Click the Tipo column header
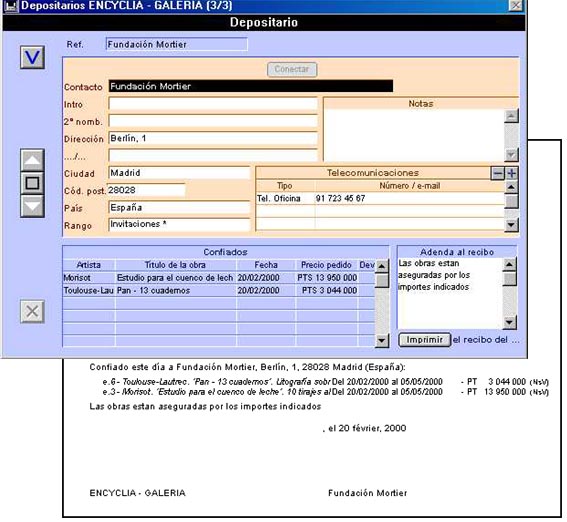Viewport: 567px width, 522px height. (285, 186)
